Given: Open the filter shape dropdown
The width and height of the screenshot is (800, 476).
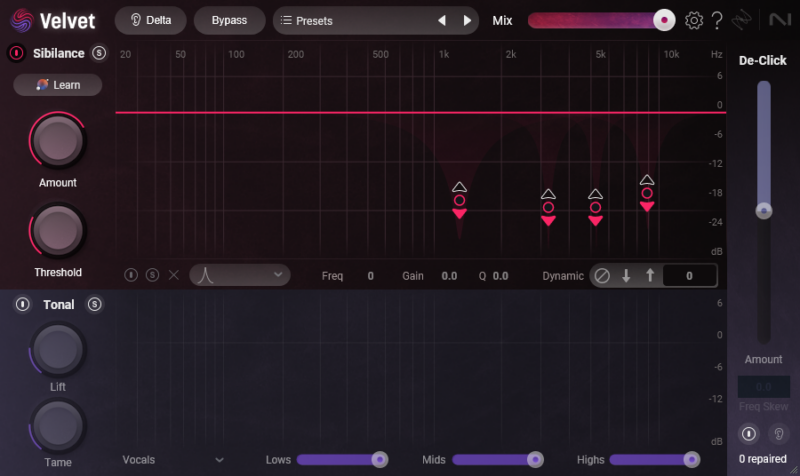Looking at the screenshot, I should (240, 275).
